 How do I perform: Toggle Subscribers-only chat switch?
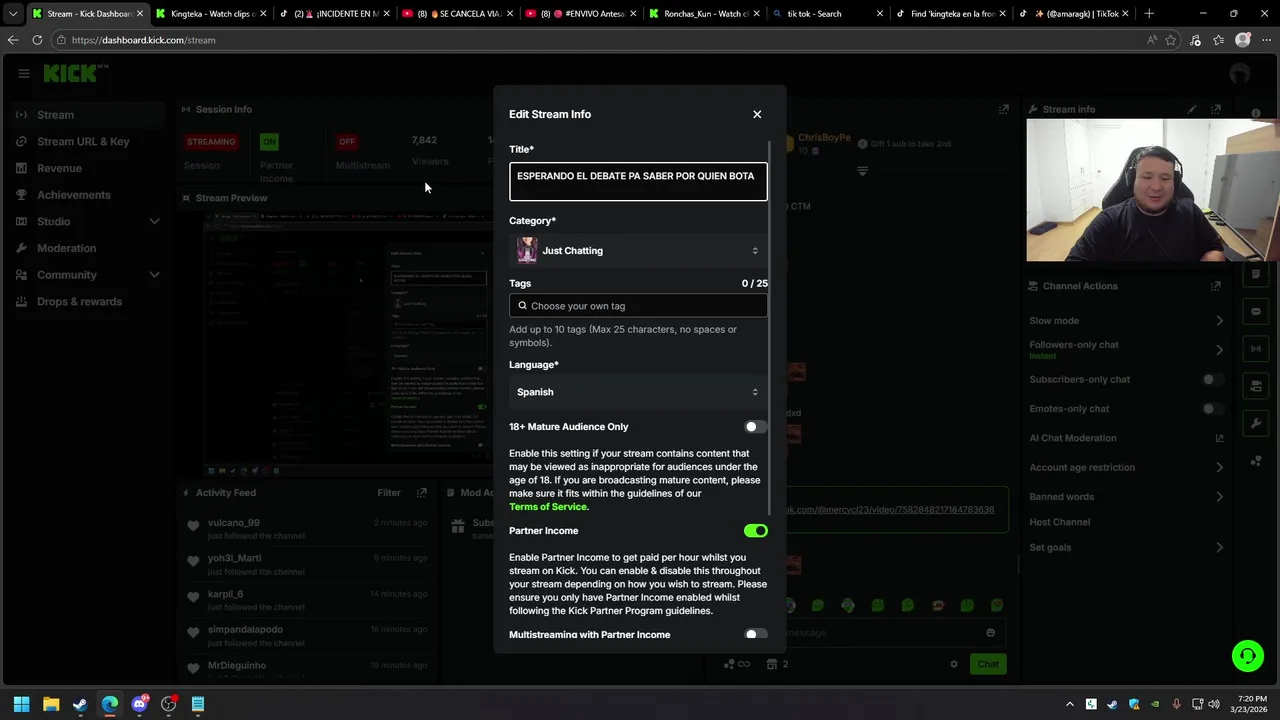pyautogui.click(x=1212, y=380)
